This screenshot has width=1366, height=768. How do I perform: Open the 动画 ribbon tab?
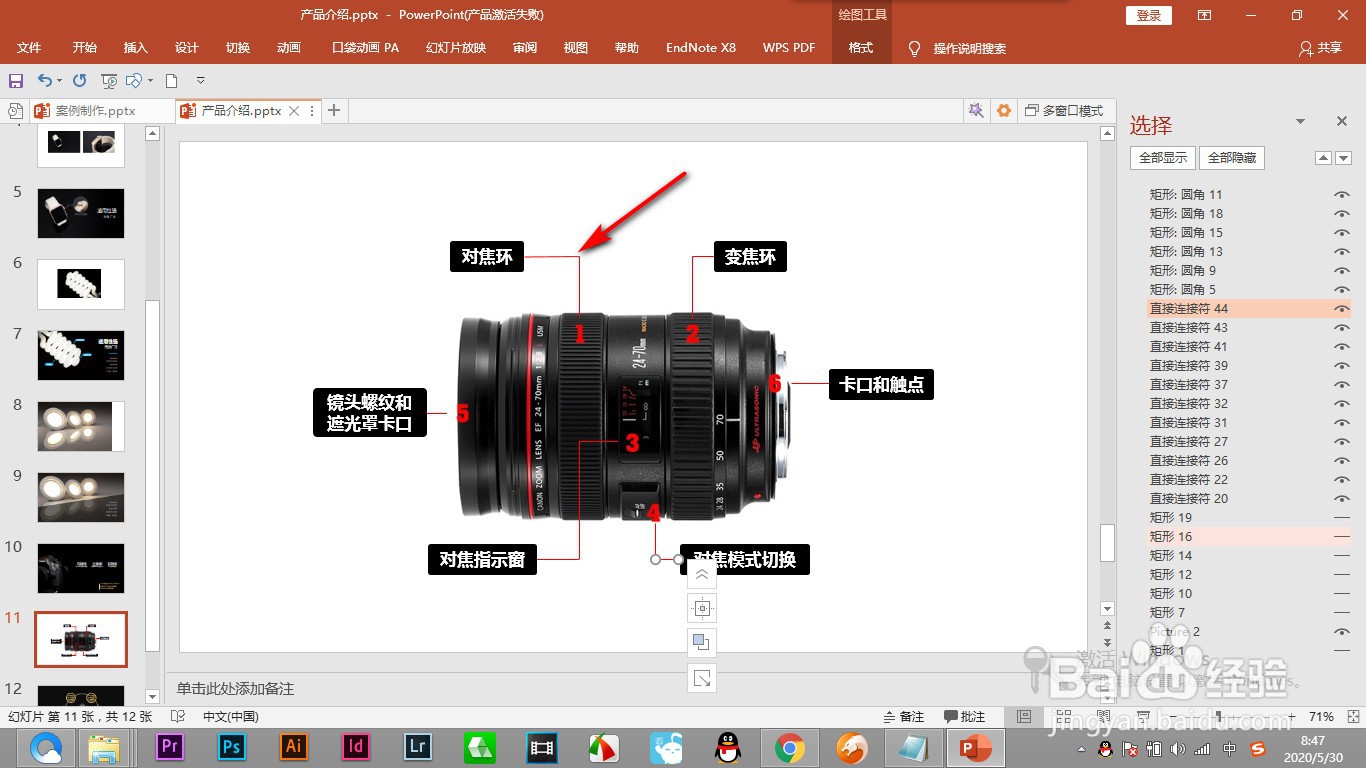click(289, 48)
